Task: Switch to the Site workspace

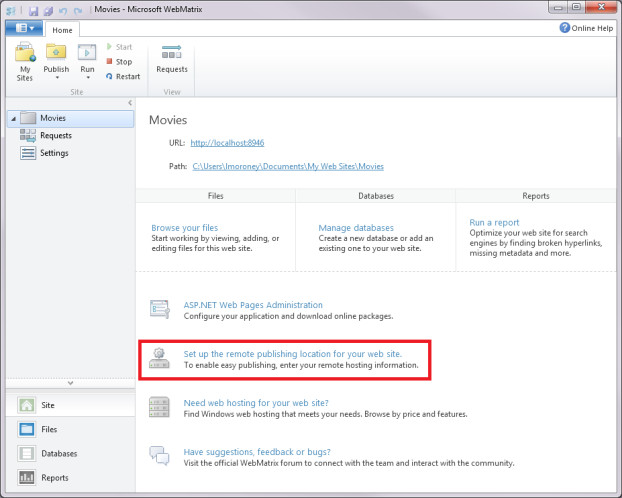Action: pyautogui.click(x=71, y=405)
